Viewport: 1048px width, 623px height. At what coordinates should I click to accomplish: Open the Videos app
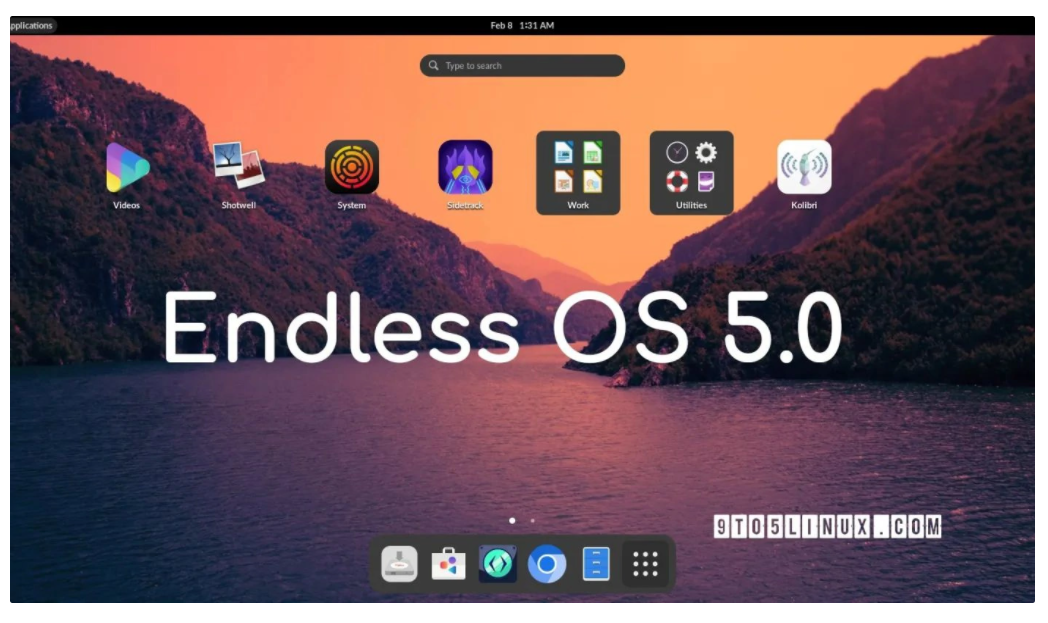[127, 167]
